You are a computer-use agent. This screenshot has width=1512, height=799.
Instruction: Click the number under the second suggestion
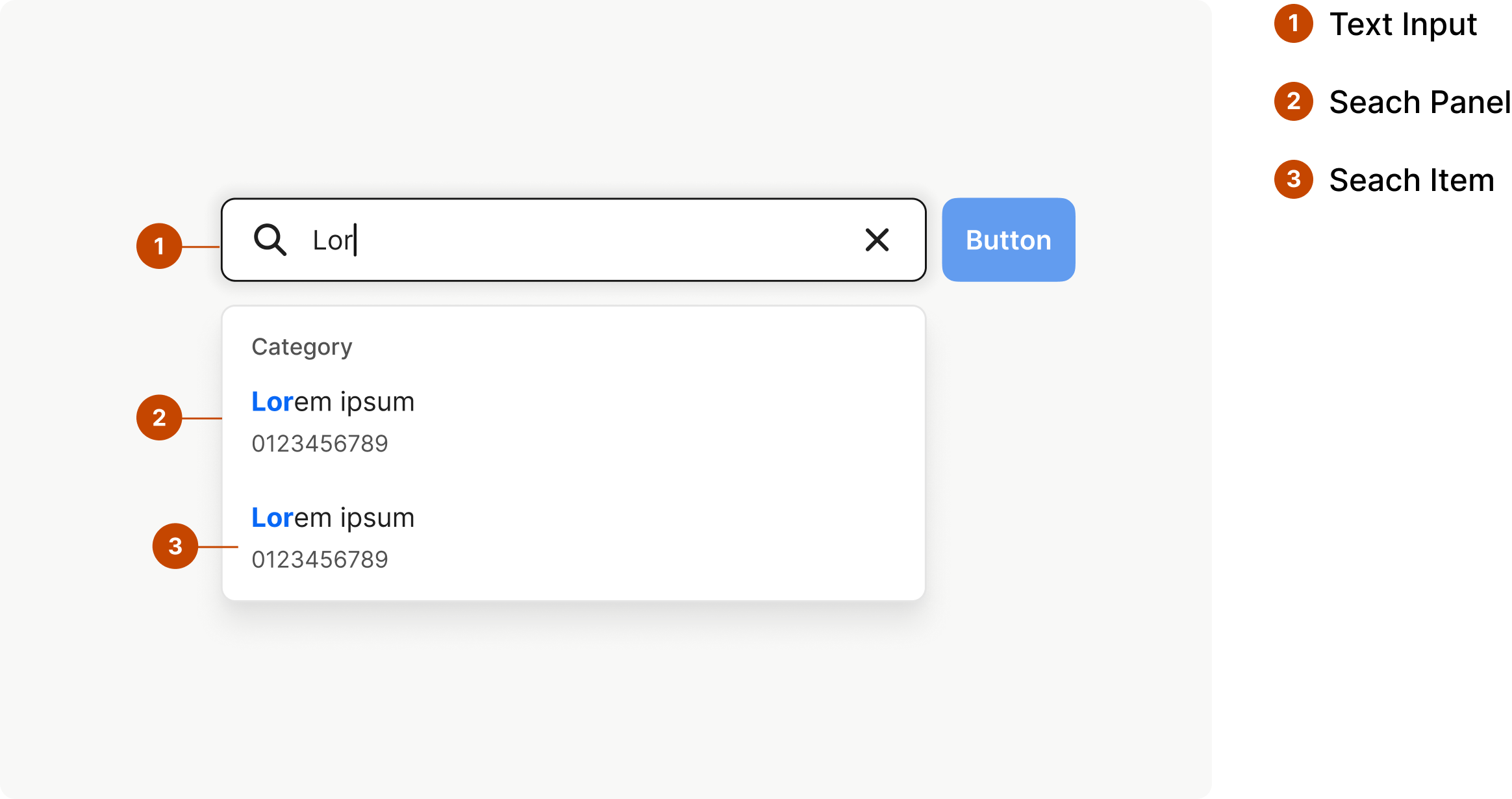(320, 559)
